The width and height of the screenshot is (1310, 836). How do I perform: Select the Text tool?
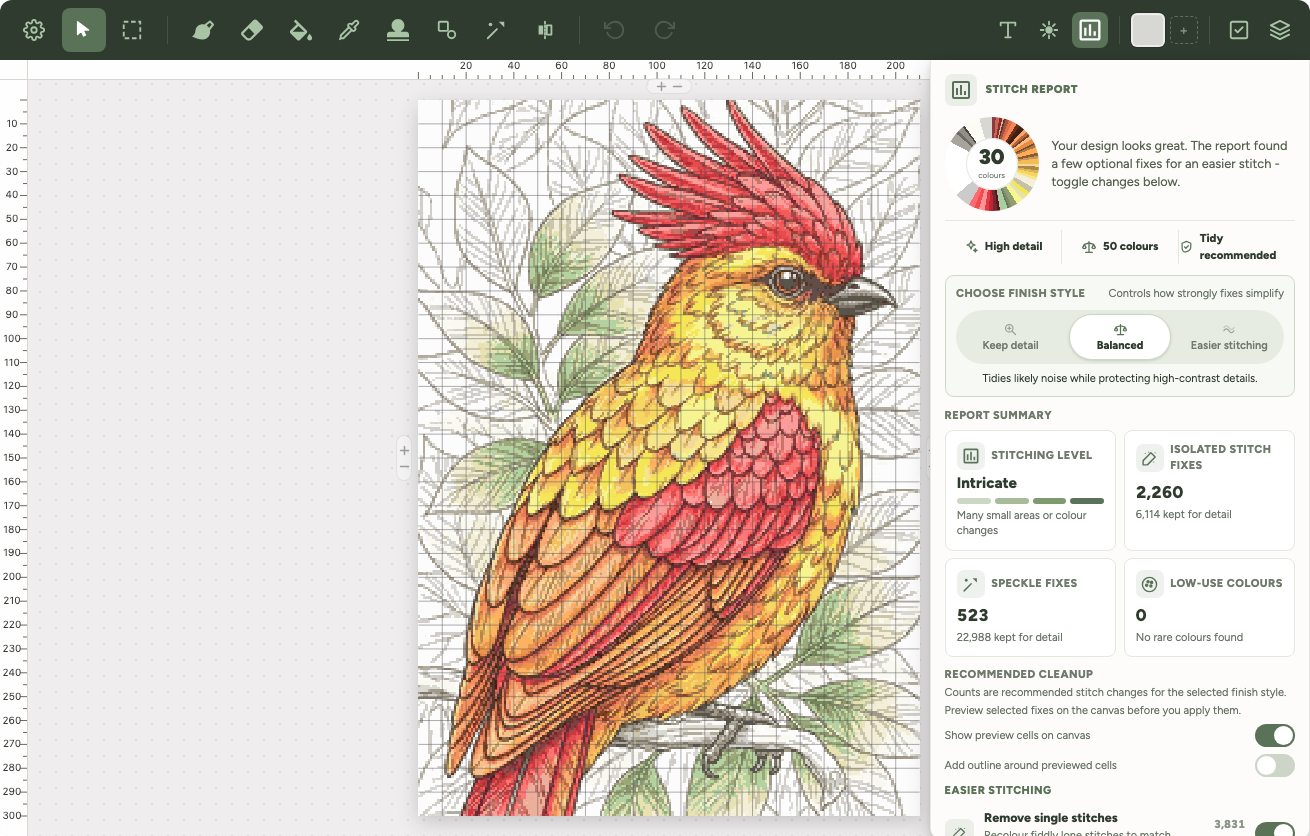1008,30
